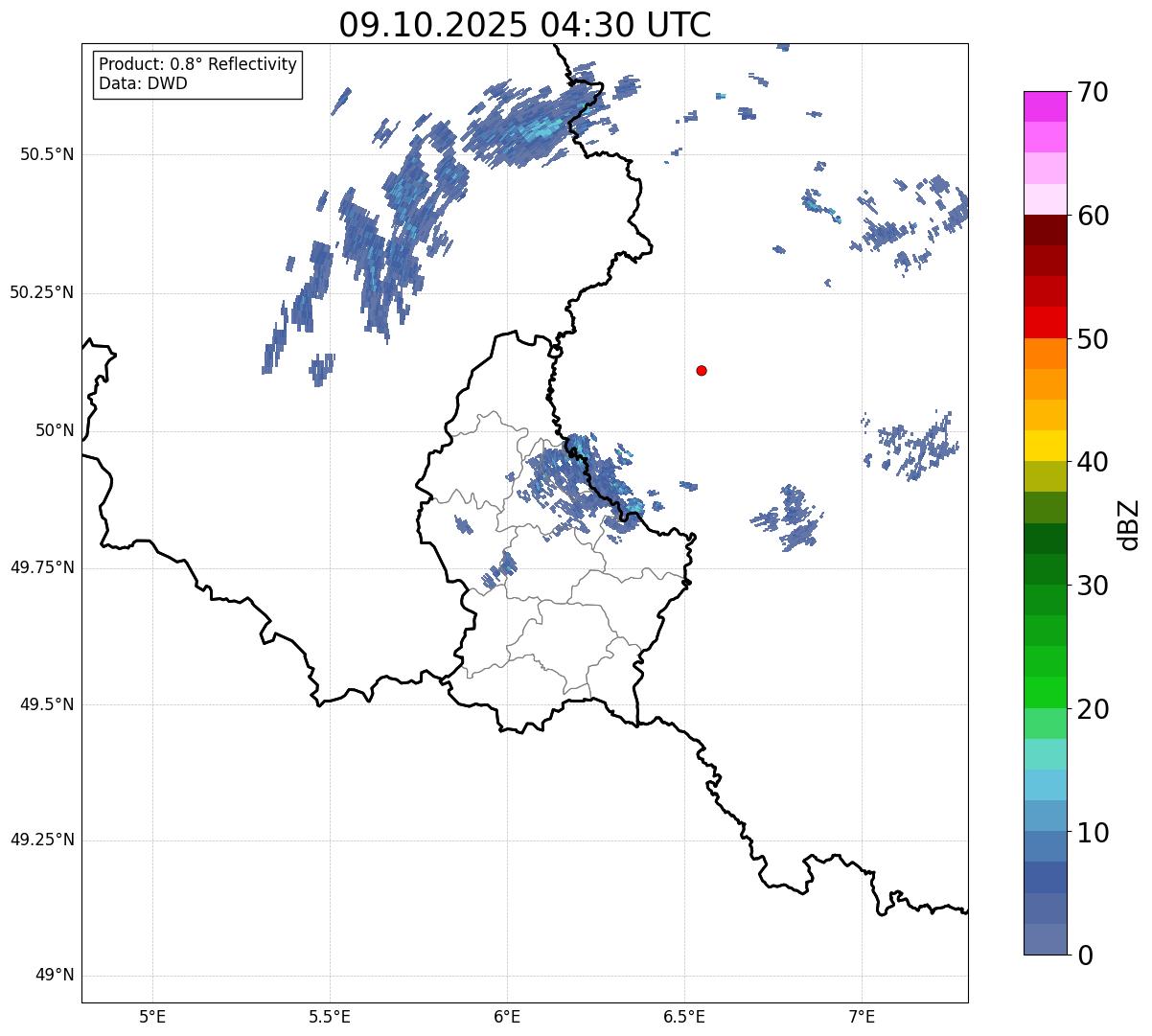1152x1036 pixels.
Task: Click the 7°E longitude label
Action: (863, 1016)
